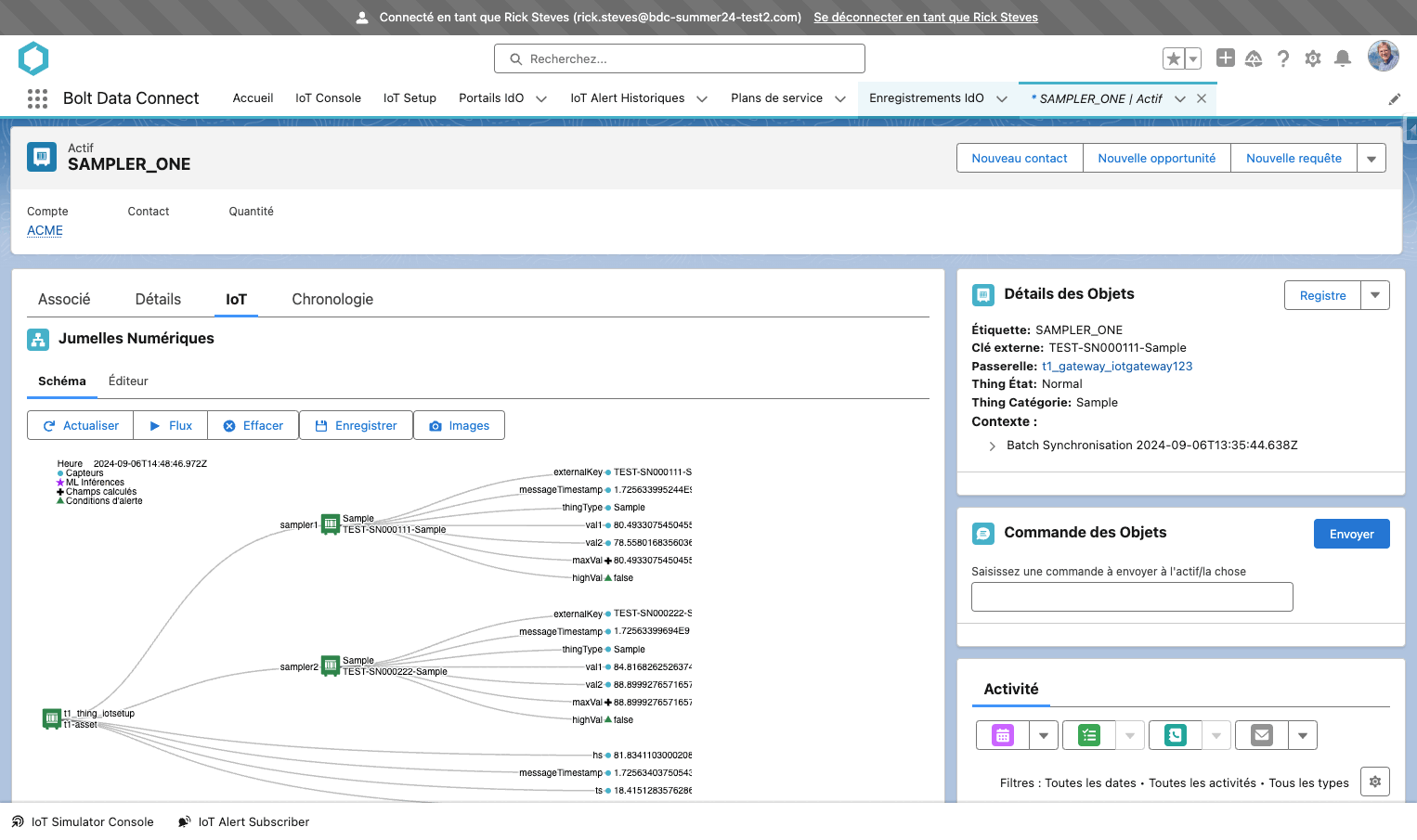The image size is (1417, 840).
Task: Expand Batch Synchronisation context row
Action: [992, 446]
